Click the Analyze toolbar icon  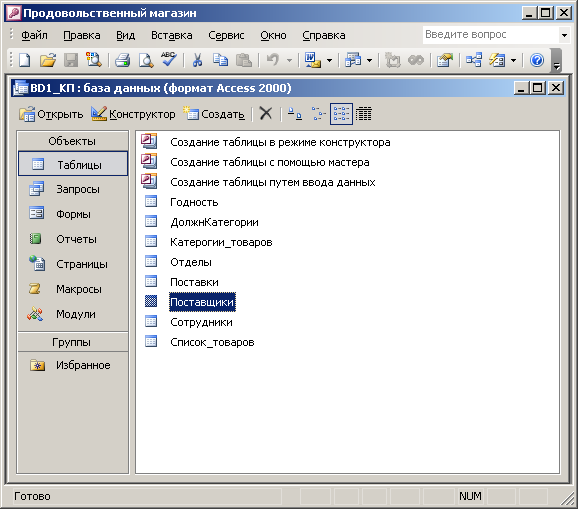(353, 60)
